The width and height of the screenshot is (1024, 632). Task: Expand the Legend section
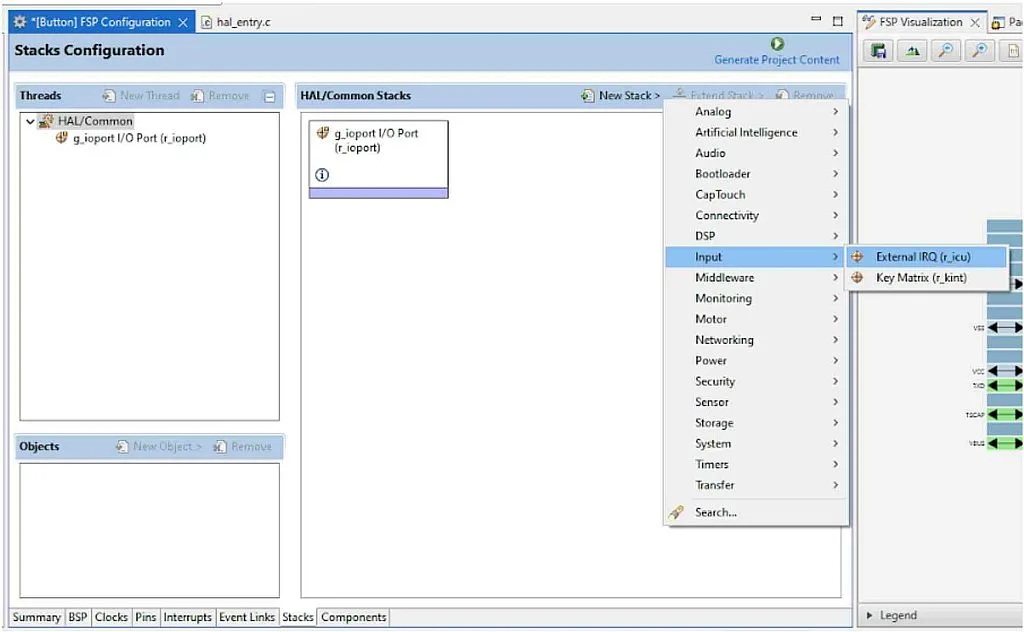(x=870, y=616)
